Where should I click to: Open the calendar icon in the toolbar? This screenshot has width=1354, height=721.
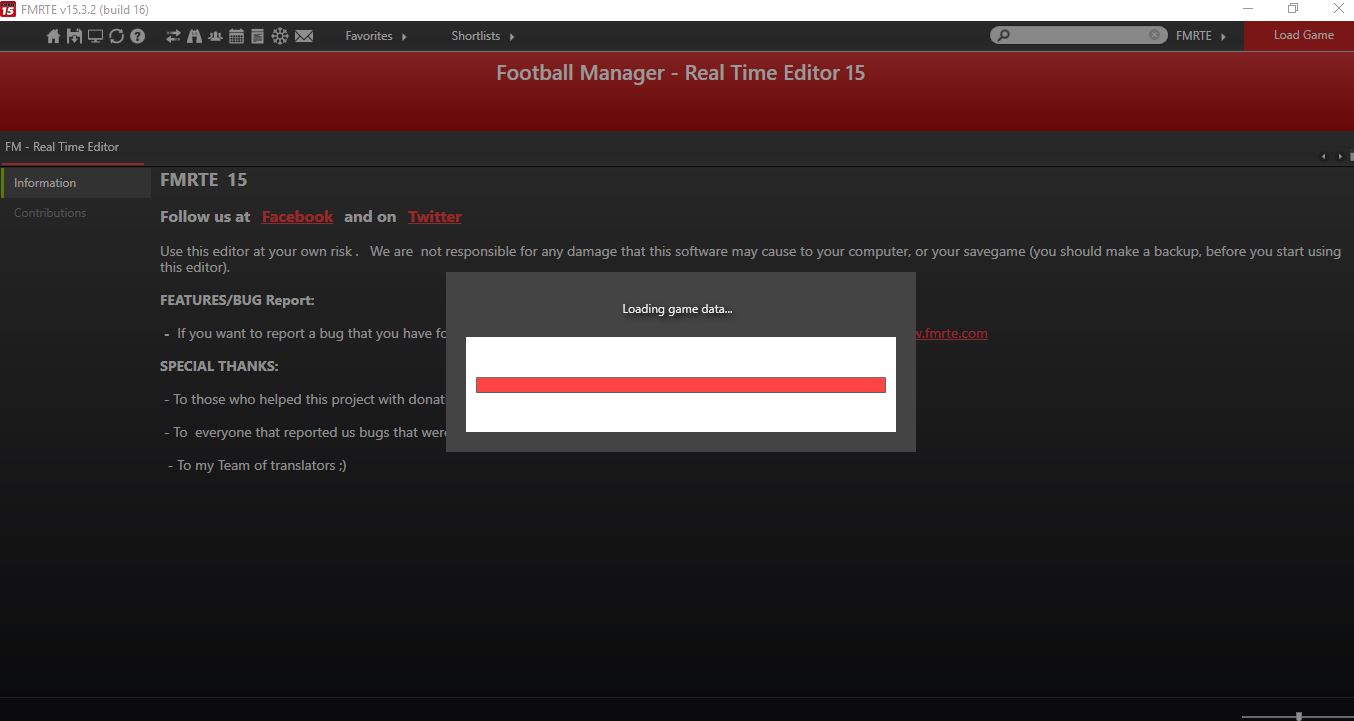[236, 36]
